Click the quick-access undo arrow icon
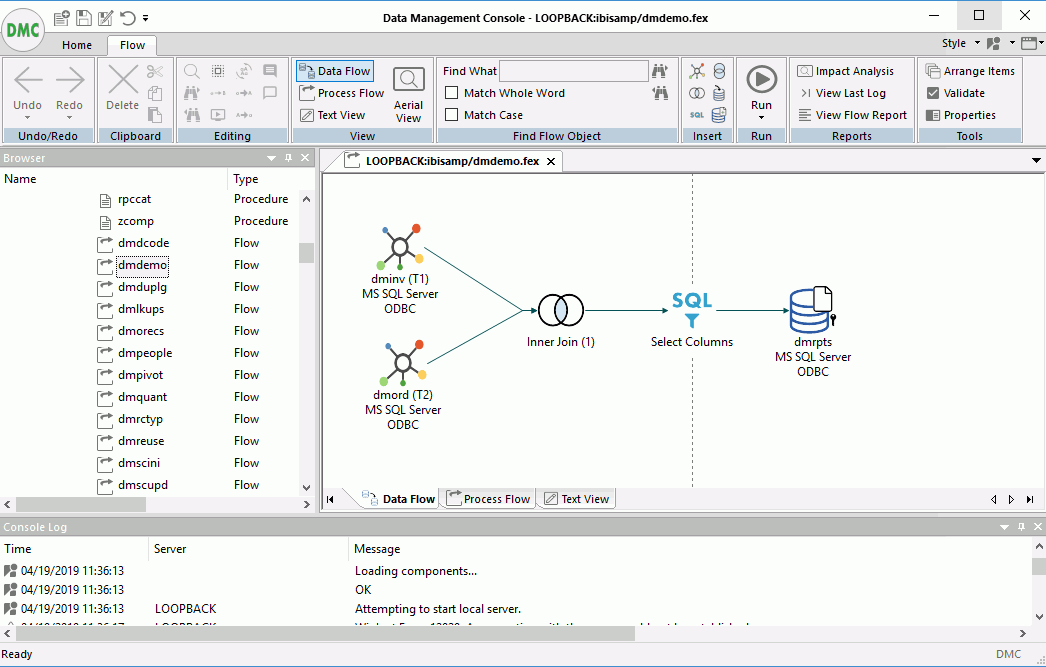The image size is (1046, 667). (128, 18)
